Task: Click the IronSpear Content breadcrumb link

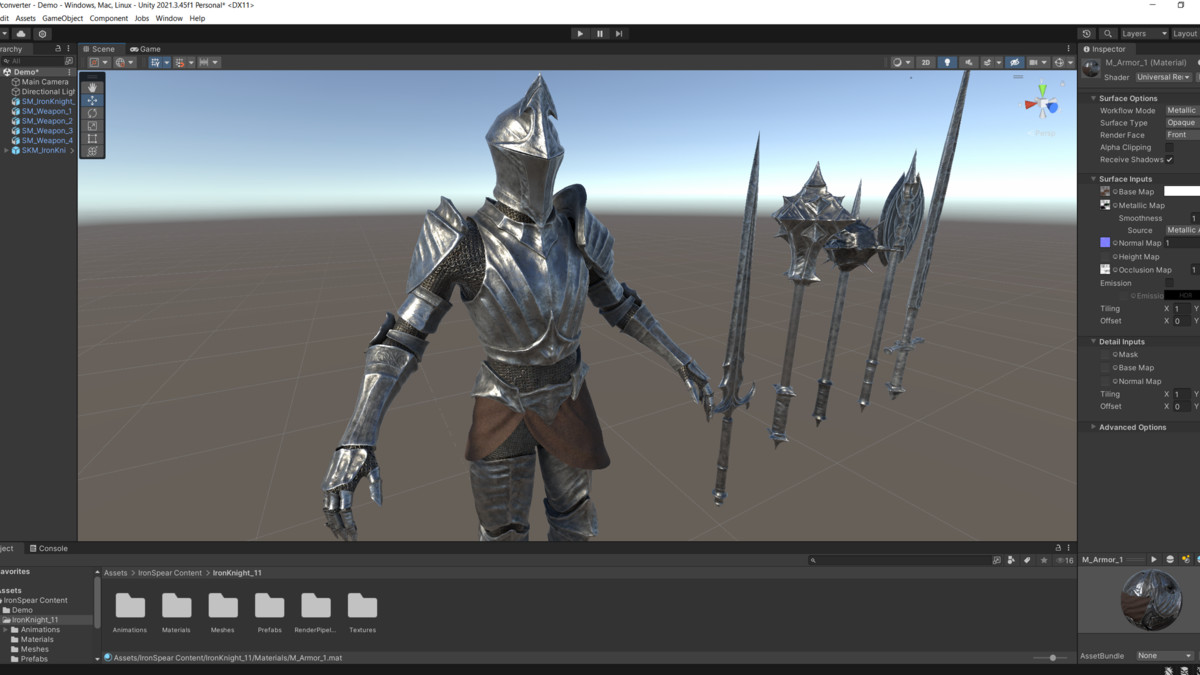Action: [171, 573]
